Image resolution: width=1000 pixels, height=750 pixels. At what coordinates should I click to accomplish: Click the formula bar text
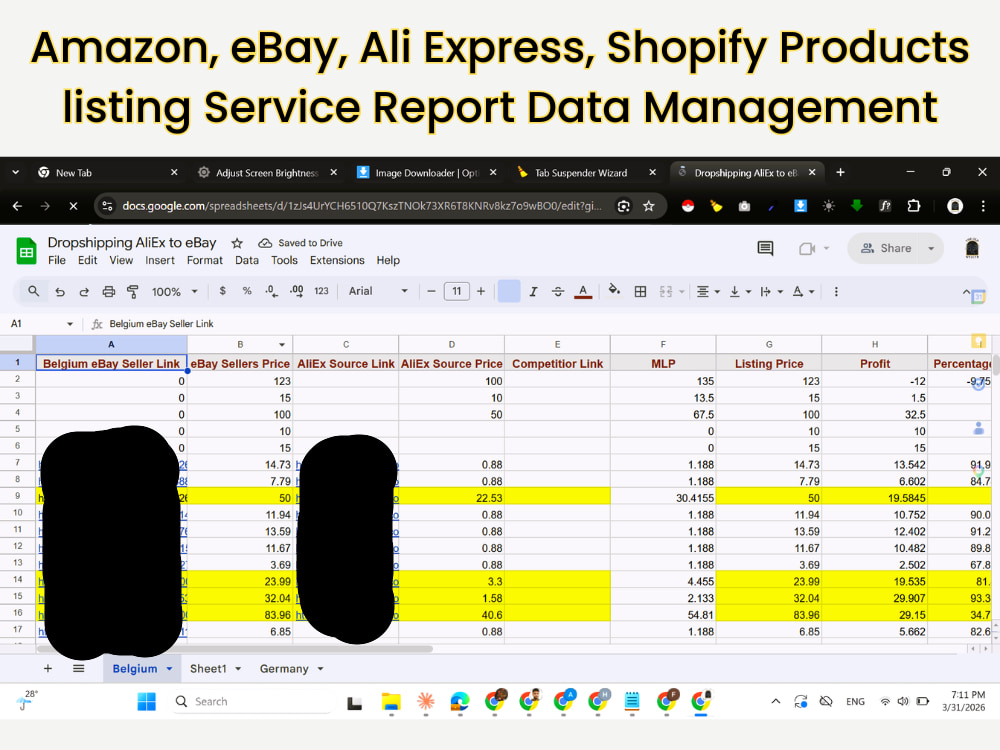(x=161, y=324)
